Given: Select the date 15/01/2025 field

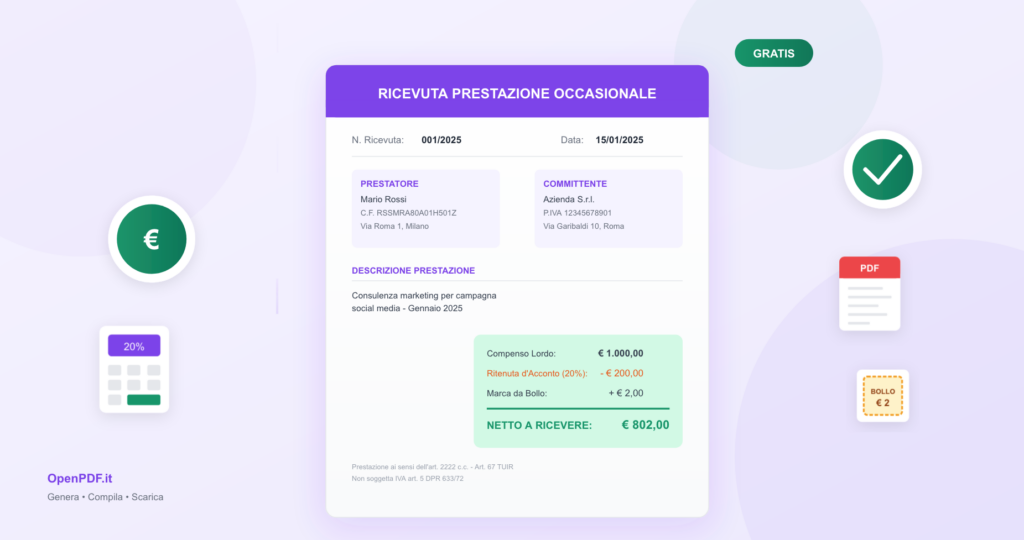Looking at the screenshot, I should pos(619,140).
